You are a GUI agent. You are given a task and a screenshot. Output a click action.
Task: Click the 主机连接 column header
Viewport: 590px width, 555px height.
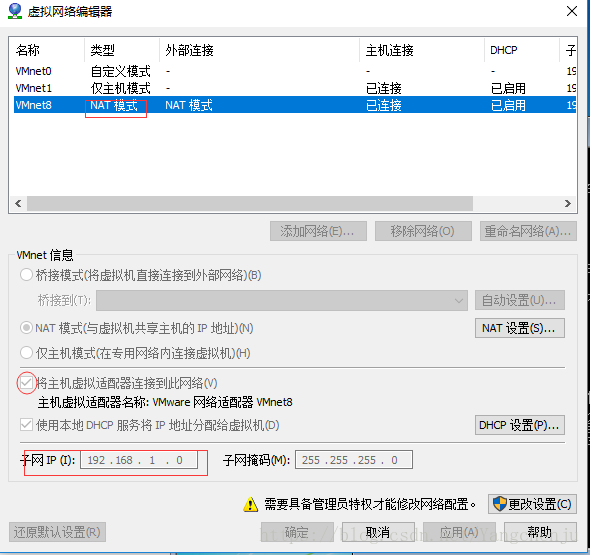422,50
